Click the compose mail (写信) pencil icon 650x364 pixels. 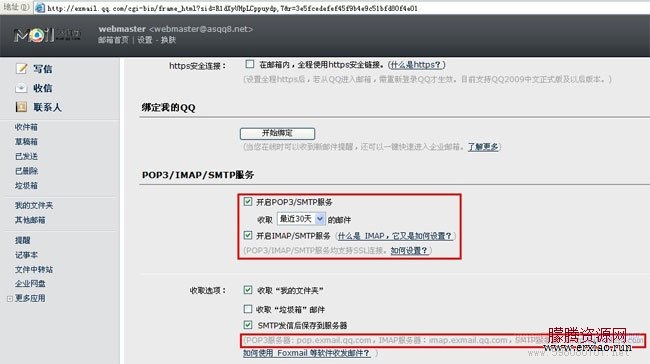(22, 68)
